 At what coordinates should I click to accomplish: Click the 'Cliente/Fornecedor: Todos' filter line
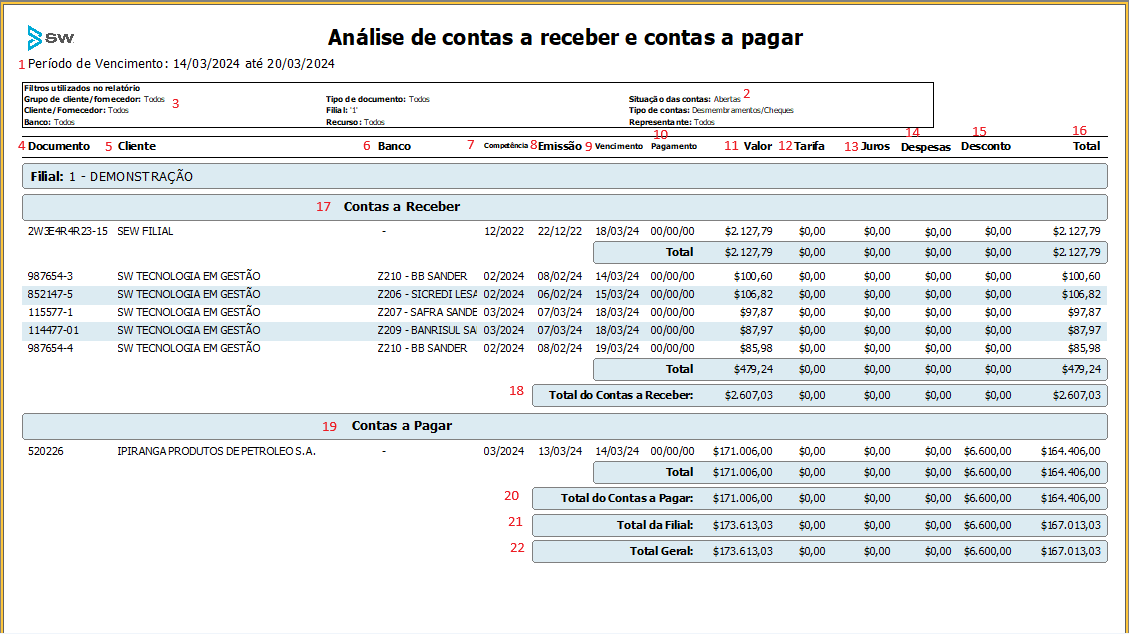tap(76, 110)
